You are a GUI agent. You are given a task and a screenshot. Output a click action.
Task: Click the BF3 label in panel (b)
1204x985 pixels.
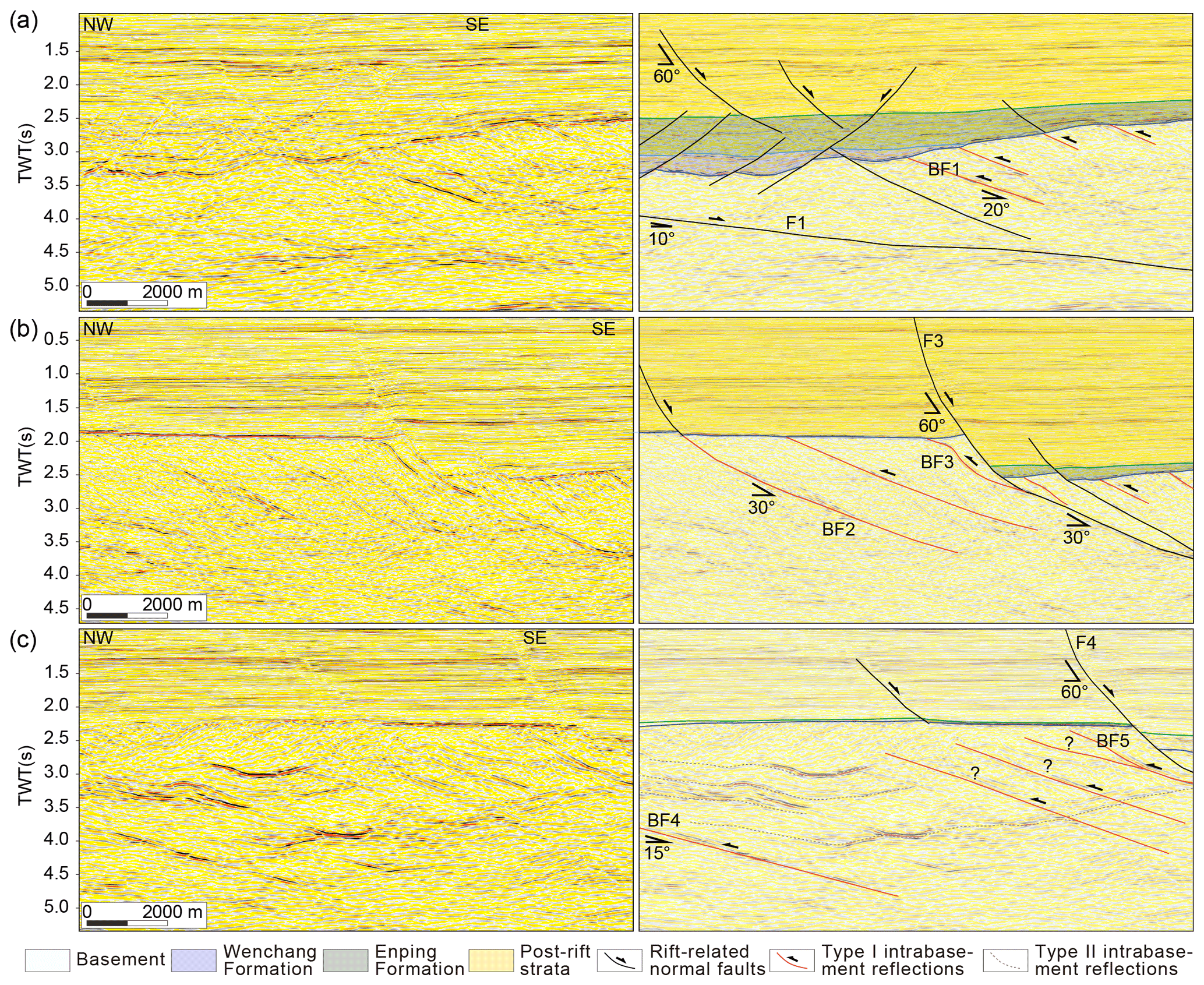(937, 462)
